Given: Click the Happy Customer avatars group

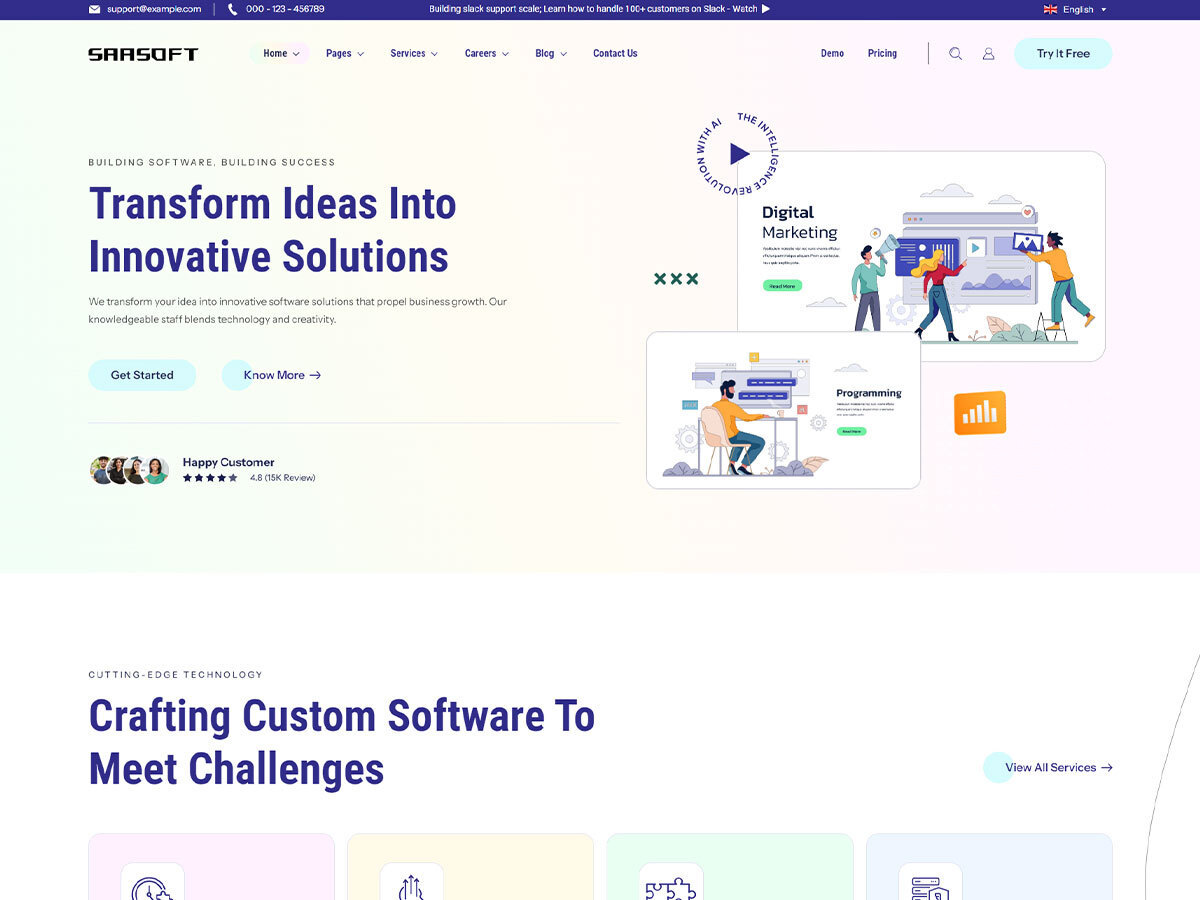Looking at the screenshot, I should (129, 470).
